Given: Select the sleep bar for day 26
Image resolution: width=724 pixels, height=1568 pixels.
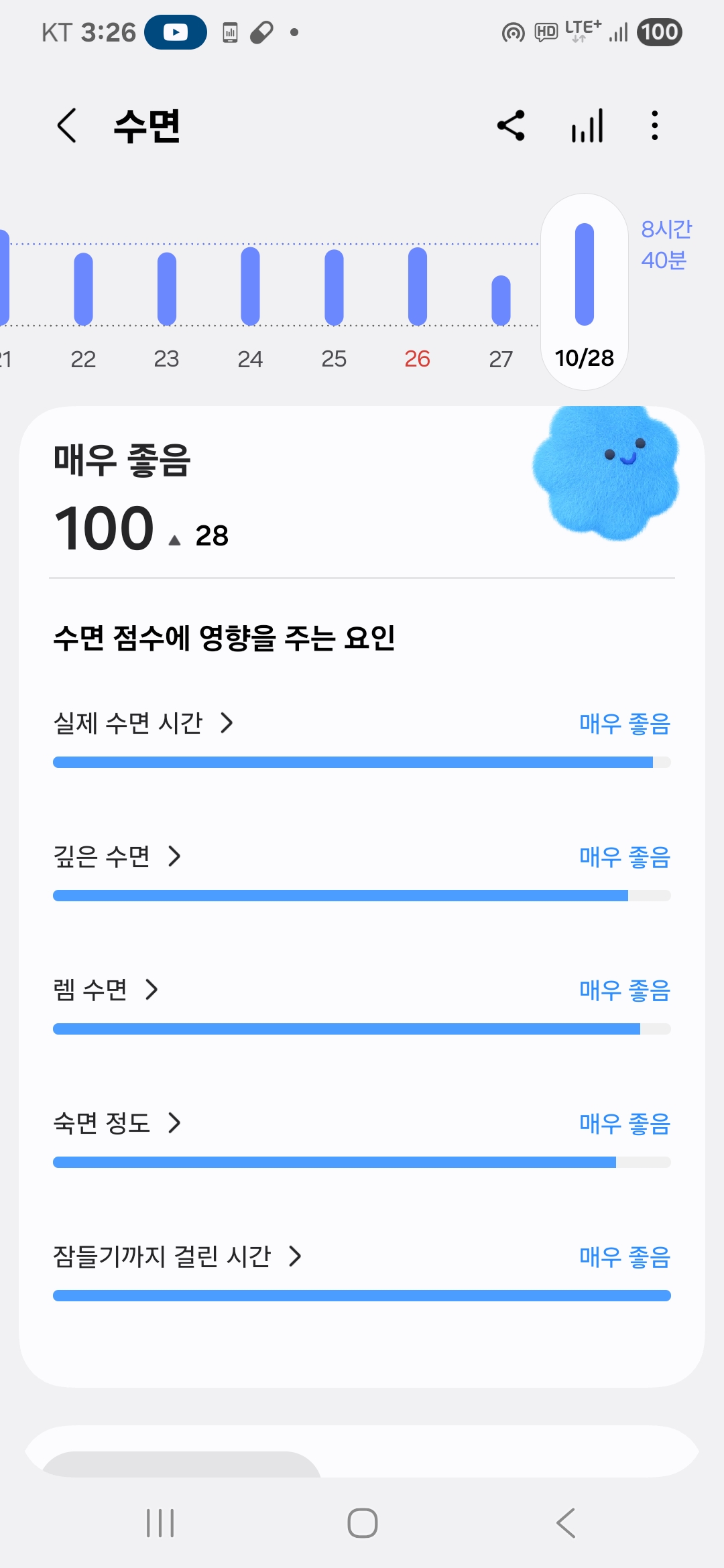Looking at the screenshot, I should [x=417, y=287].
